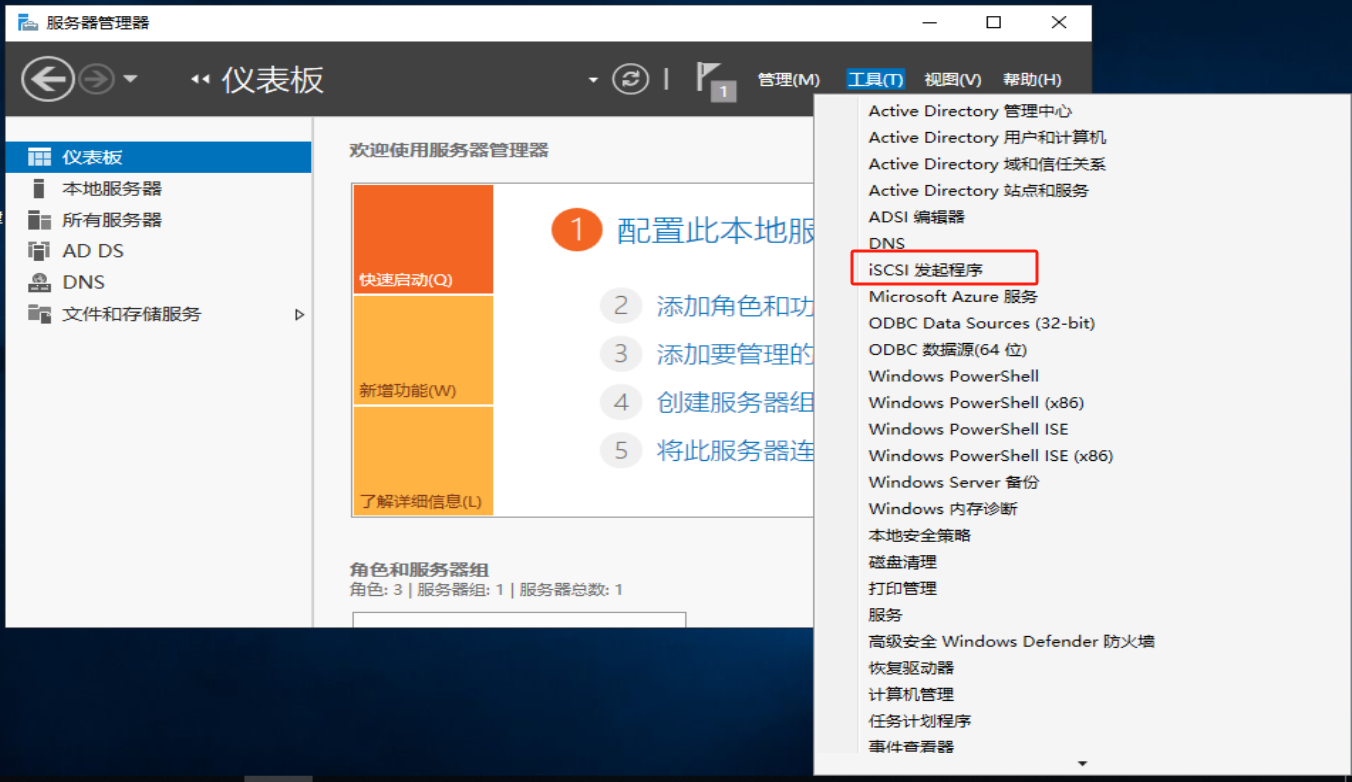
Task: Click the DNS role icon in left sidebar
Action: 39,282
